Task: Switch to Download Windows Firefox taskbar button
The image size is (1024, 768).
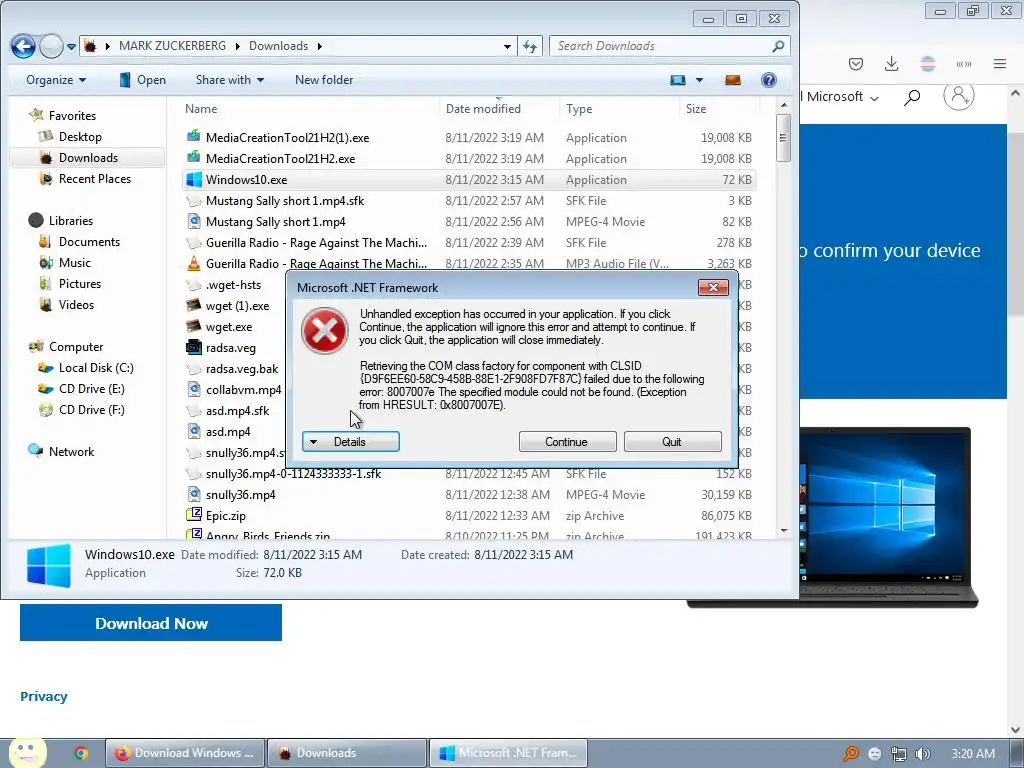Action: 185,753
